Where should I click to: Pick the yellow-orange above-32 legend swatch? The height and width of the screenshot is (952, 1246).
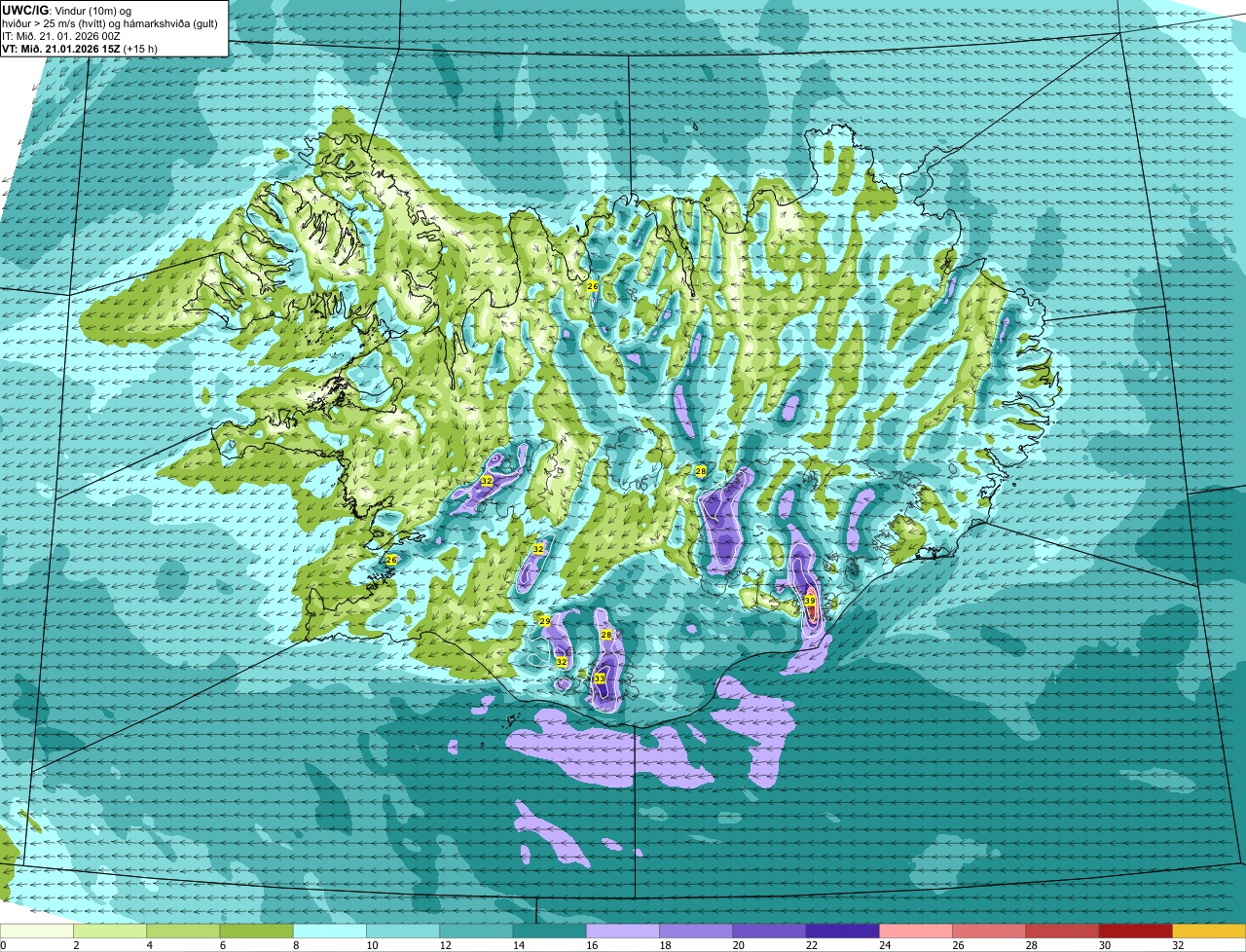pyautogui.click(x=1209, y=932)
